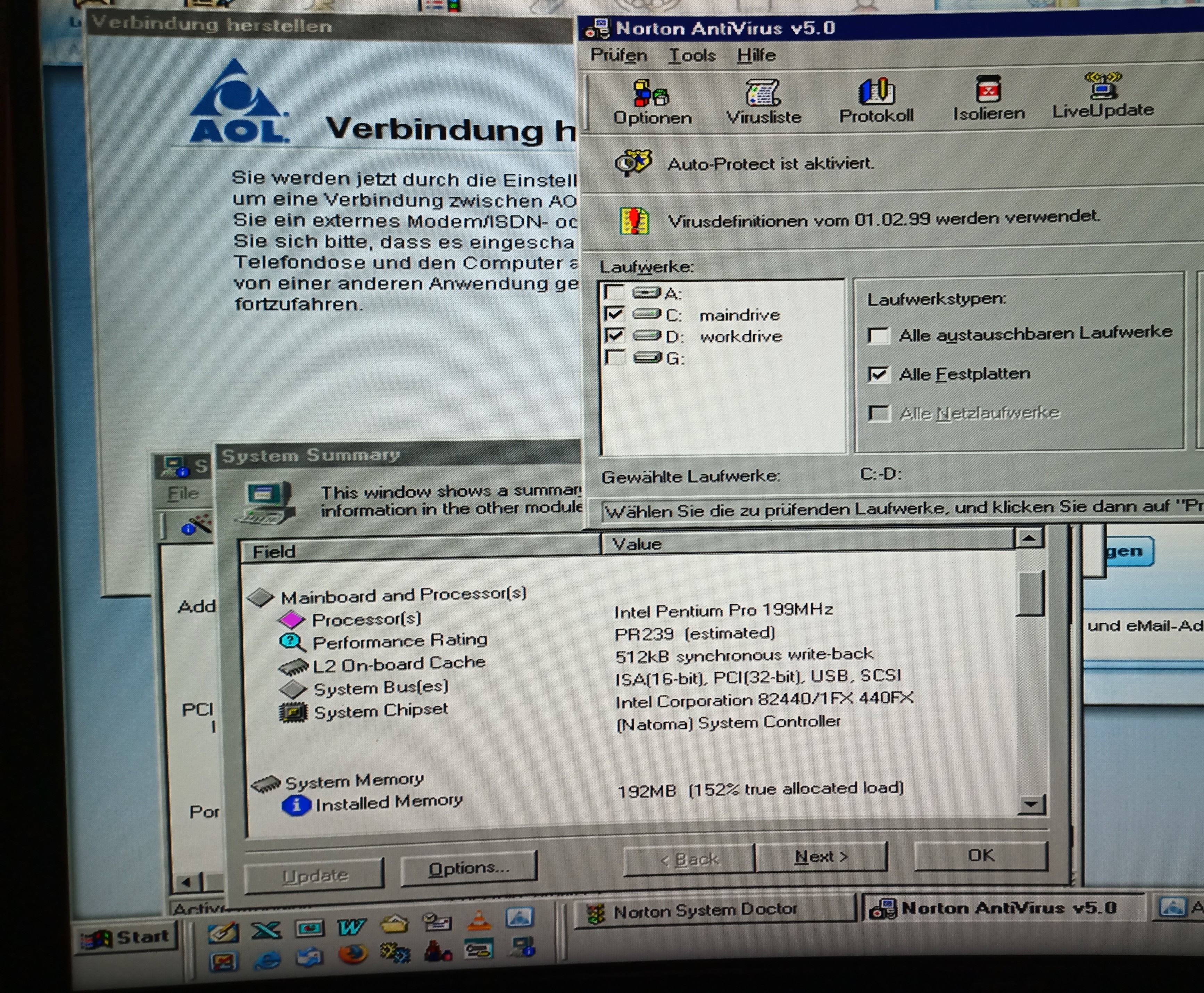
Task: Click value 192MB (152% true allocated load)
Action: (761, 790)
